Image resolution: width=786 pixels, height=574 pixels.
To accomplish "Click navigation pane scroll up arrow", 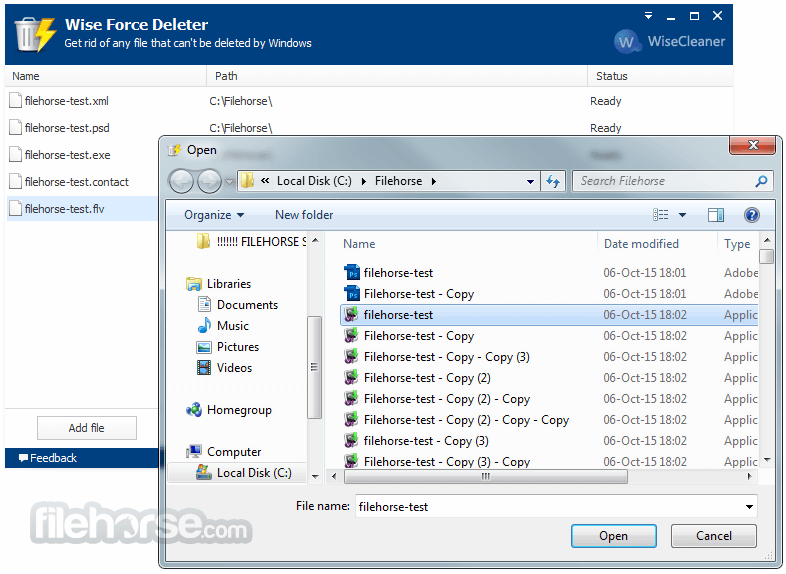I will pos(315,241).
